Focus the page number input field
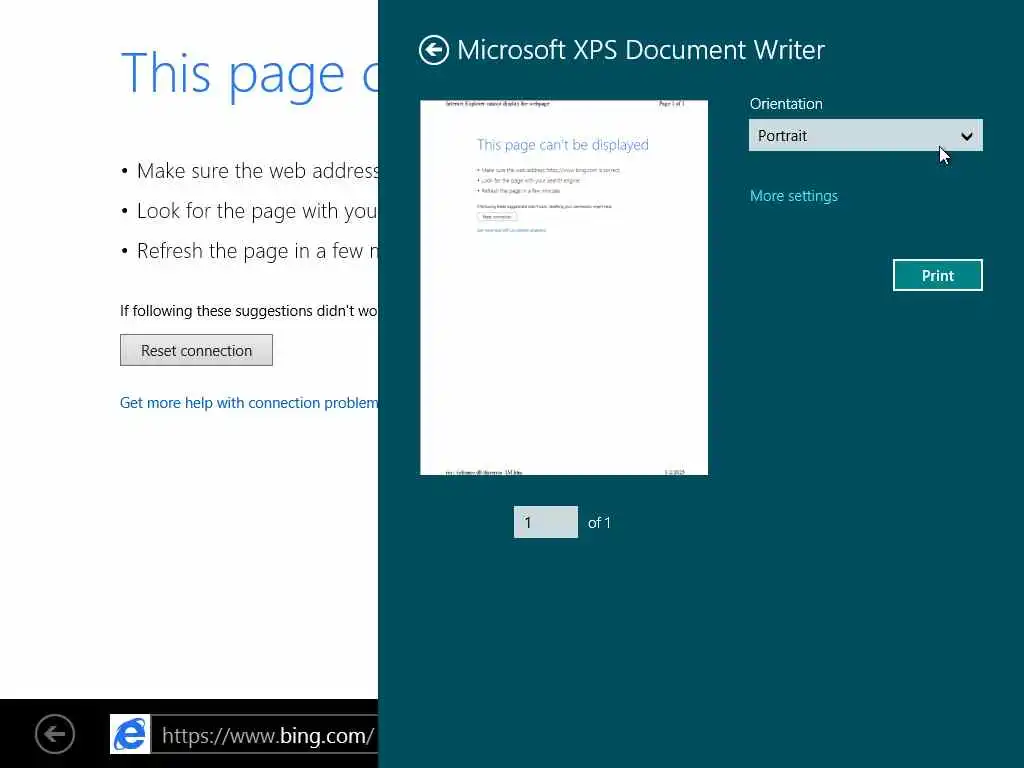The image size is (1024, 768). [x=545, y=522]
